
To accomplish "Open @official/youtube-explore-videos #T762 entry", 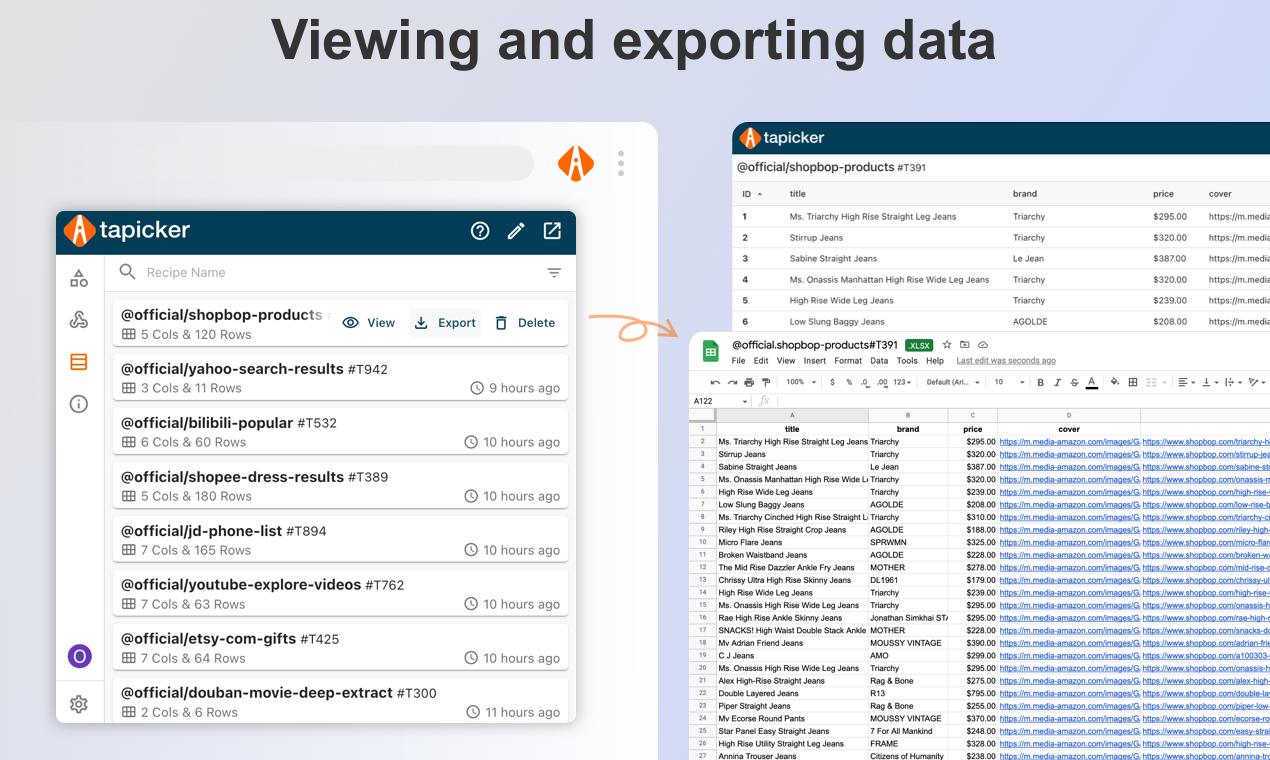I will click(x=340, y=594).
